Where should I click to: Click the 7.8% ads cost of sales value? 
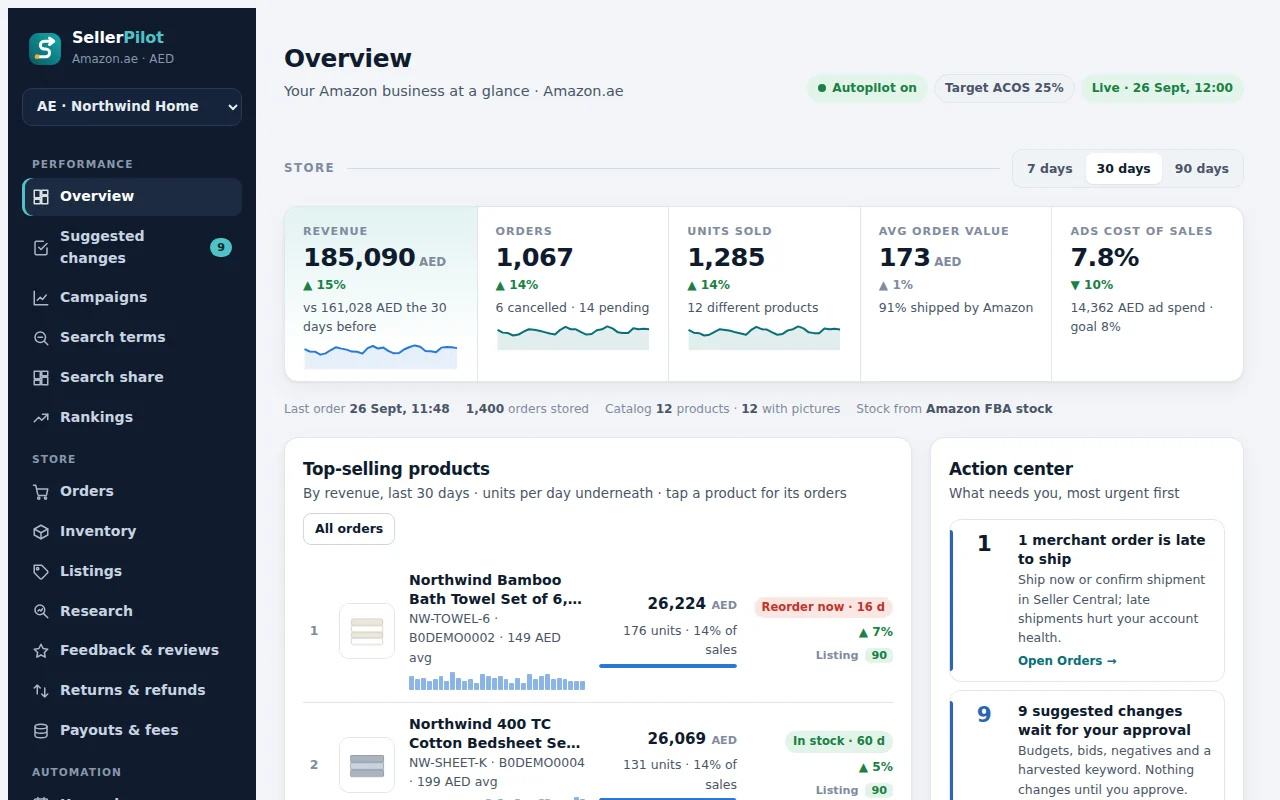coord(1105,258)
